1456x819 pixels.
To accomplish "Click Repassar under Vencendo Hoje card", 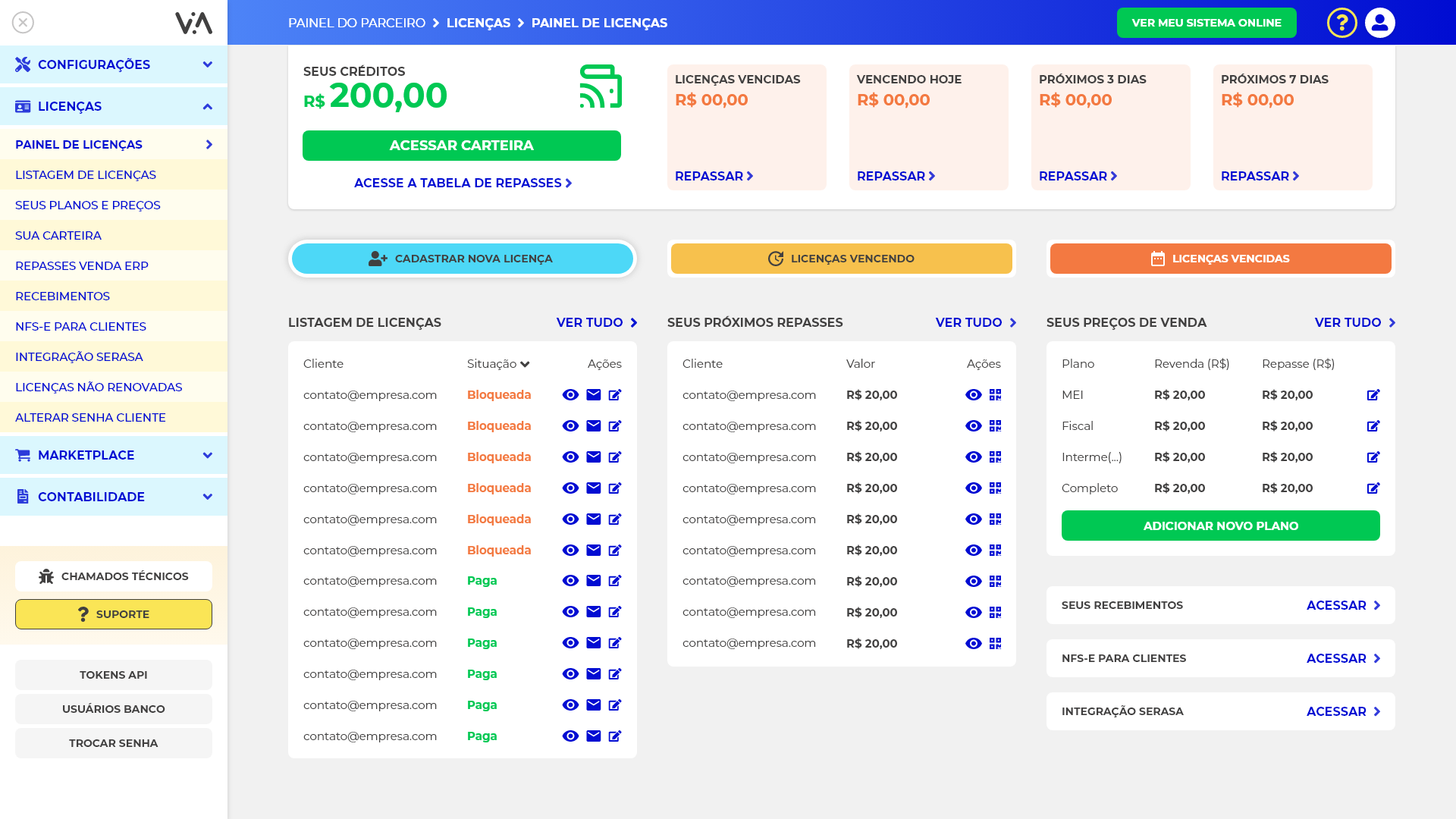I will 896,176.
